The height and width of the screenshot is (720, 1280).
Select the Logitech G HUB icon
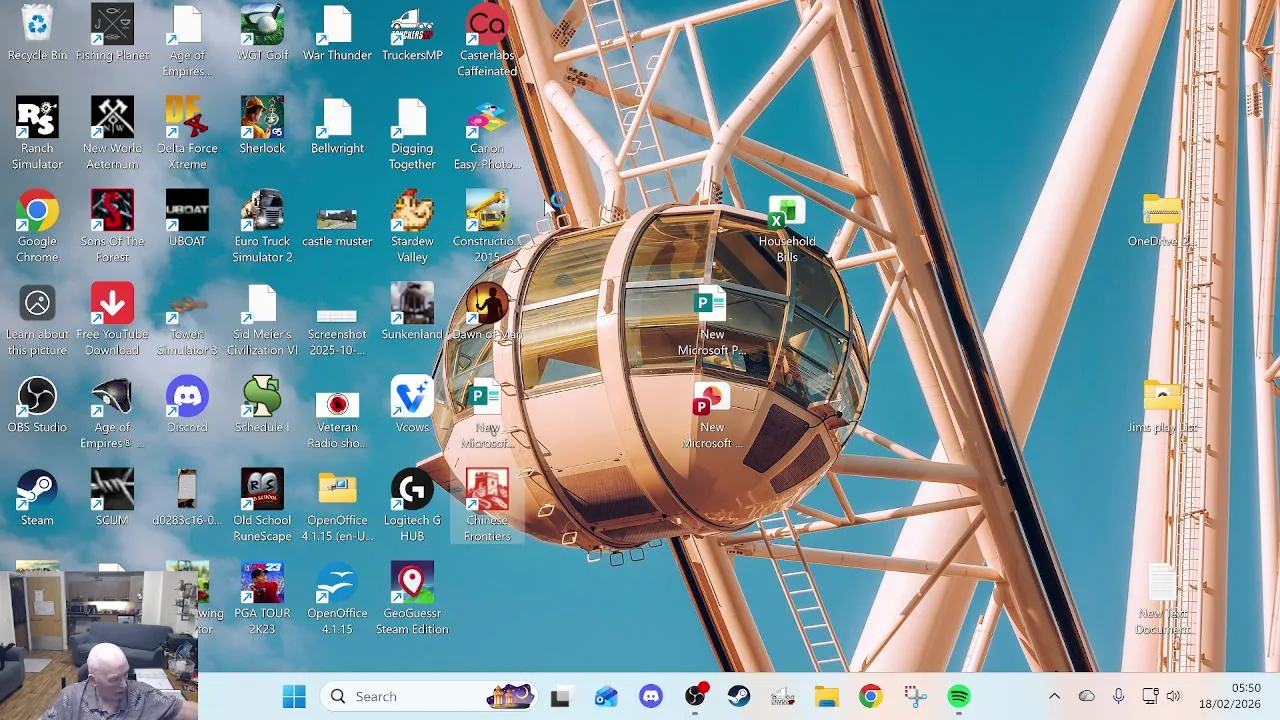click(x=412, y=506)
